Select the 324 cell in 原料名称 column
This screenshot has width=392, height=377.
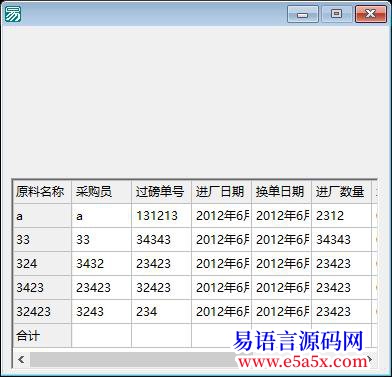point(42,264)
